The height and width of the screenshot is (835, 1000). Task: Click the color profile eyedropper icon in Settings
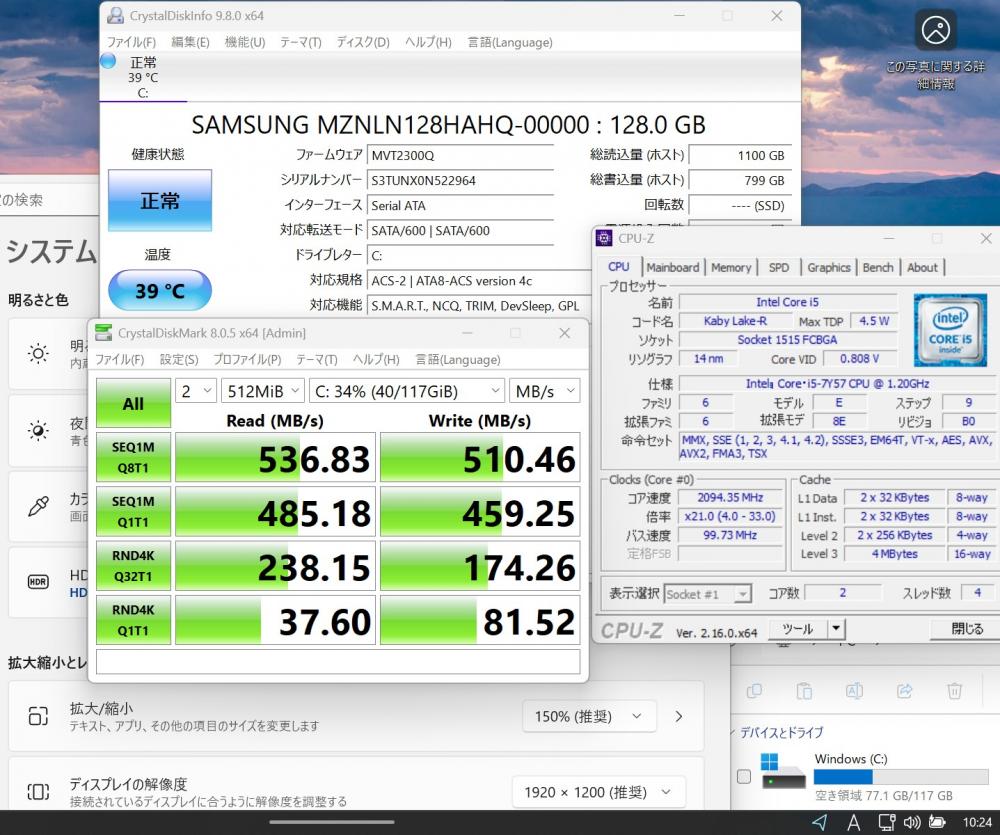[38, 506]
